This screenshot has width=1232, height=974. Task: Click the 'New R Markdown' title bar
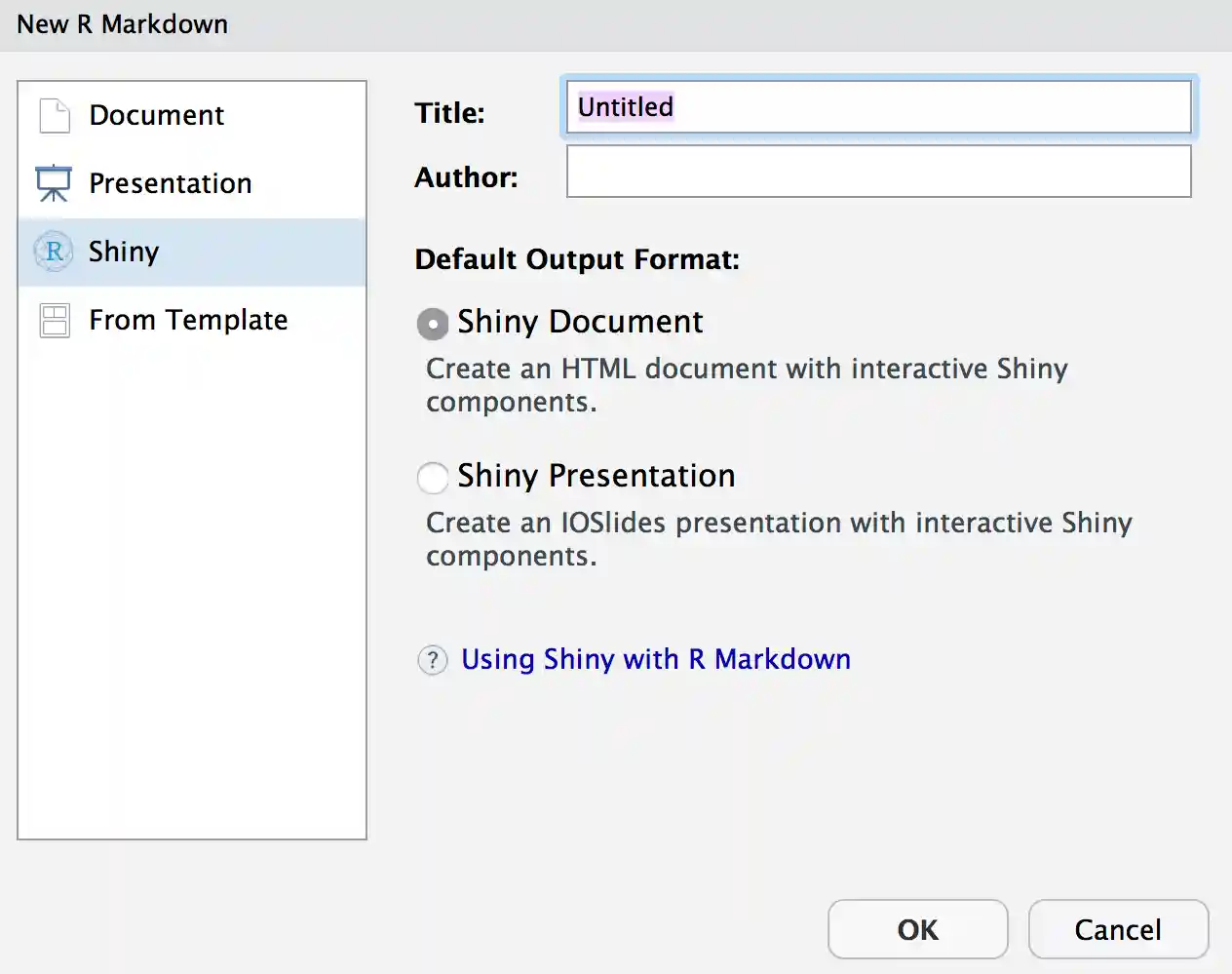[123, 24]
